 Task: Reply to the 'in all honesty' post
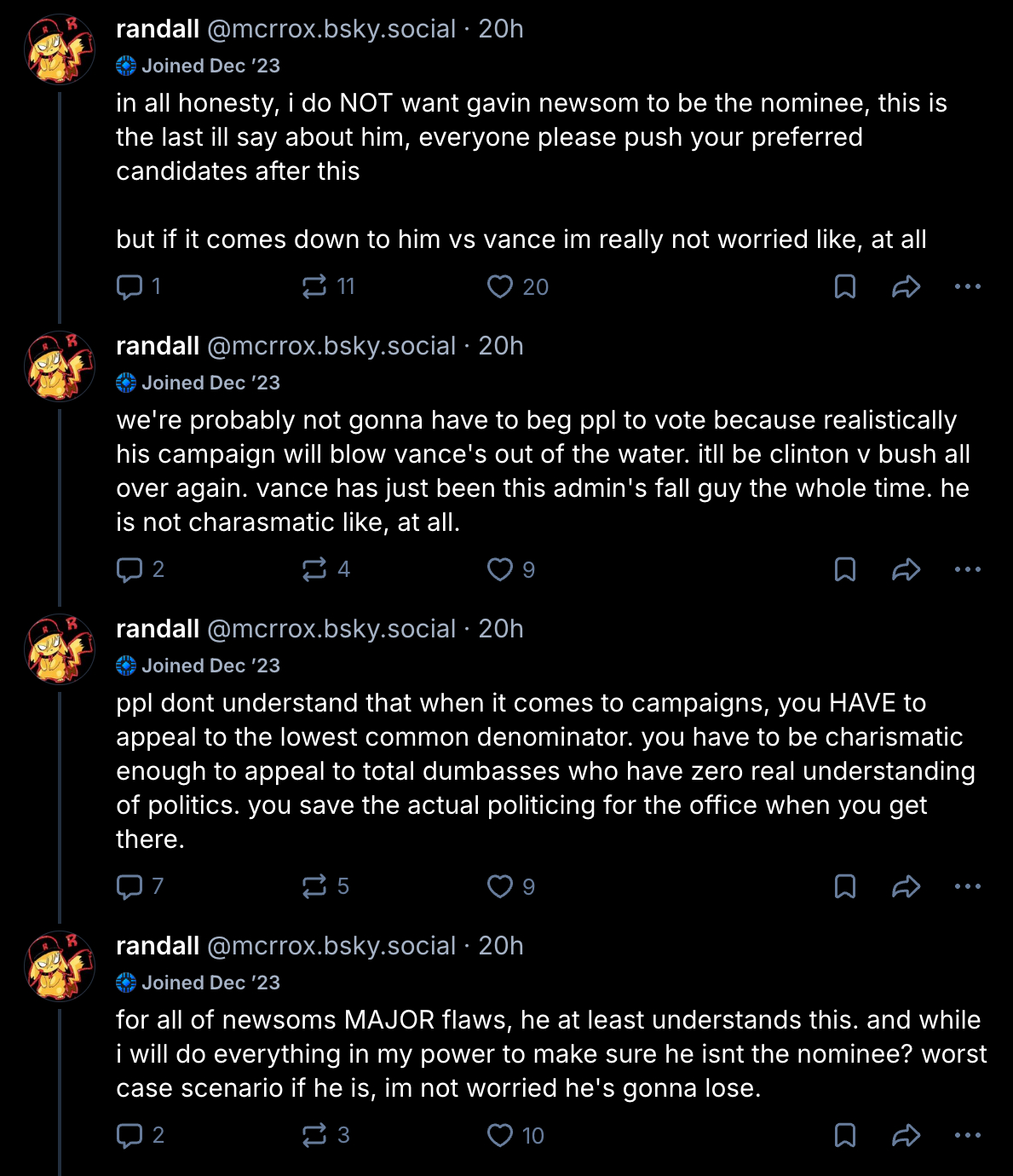(x=130, y=287)
